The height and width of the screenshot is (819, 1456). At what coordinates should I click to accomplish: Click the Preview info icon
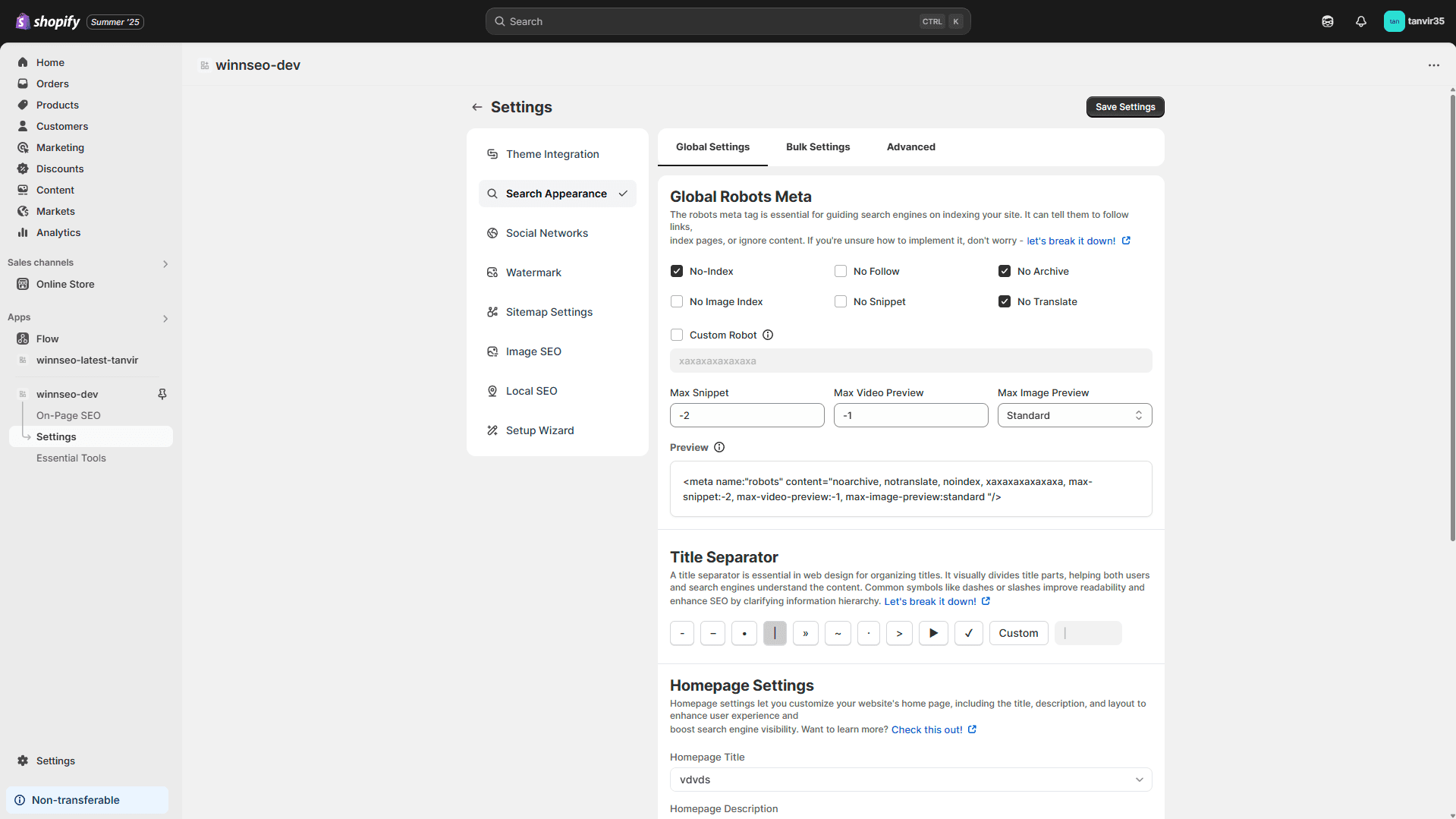click(x=719, y=447)
